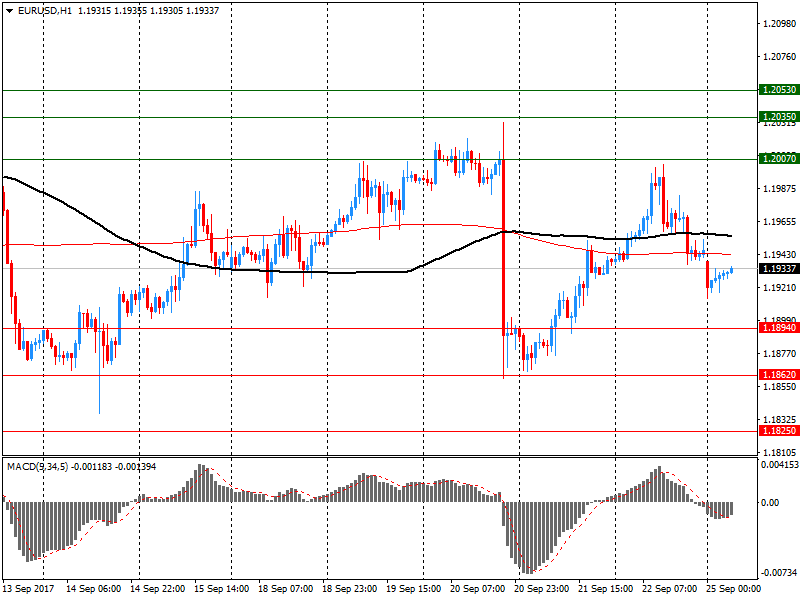Select the 1.18550 price scale value
The image size is (800, 600).
point(779,387)
